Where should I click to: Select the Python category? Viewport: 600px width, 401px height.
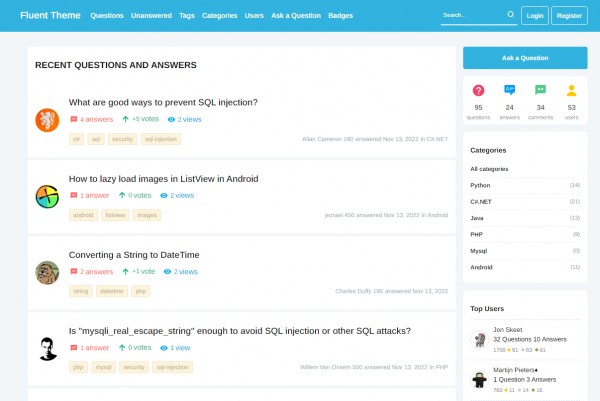click(480, 185)
